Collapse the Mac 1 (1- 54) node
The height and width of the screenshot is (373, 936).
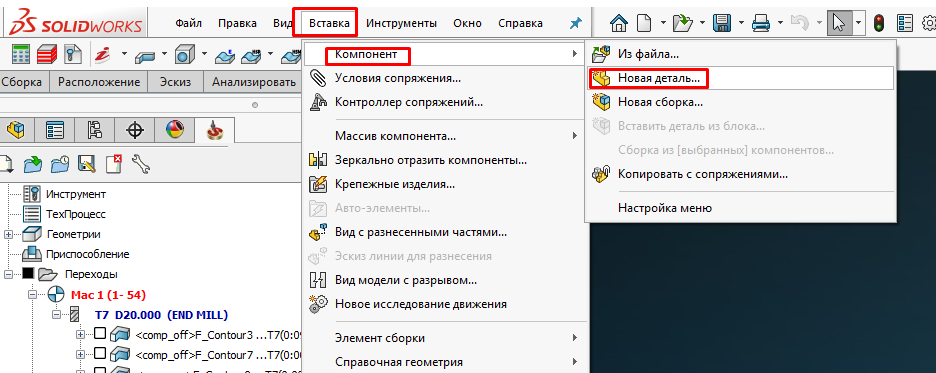(33, 295)
